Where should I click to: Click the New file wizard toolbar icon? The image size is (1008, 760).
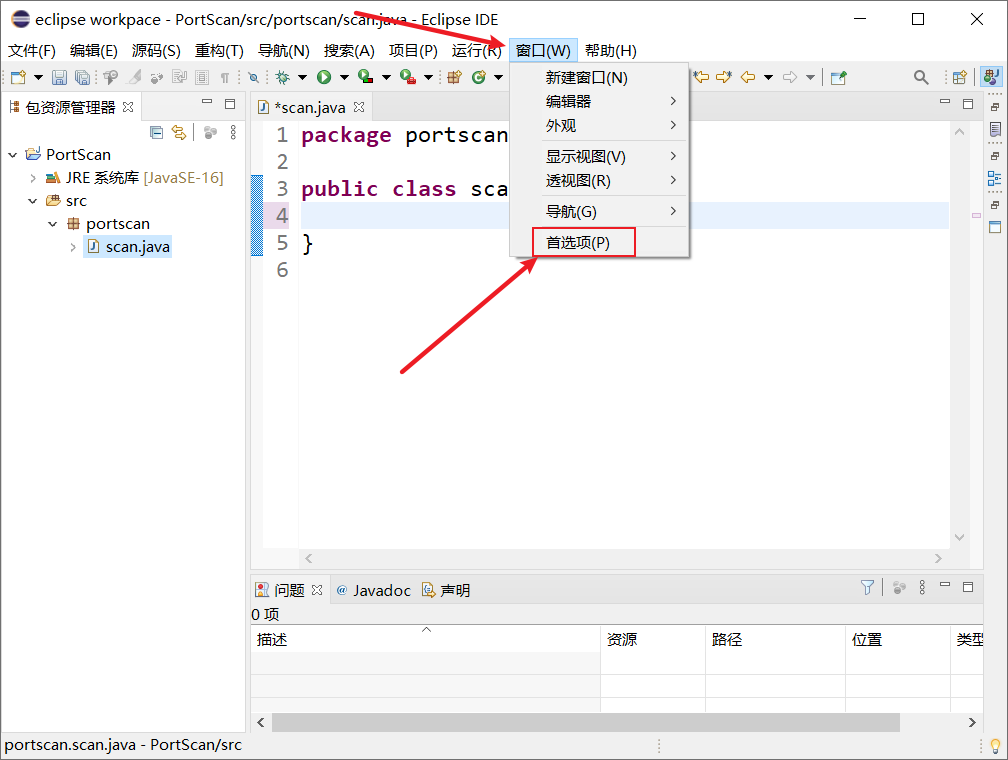pyautogui.click(x=18, y=77)
